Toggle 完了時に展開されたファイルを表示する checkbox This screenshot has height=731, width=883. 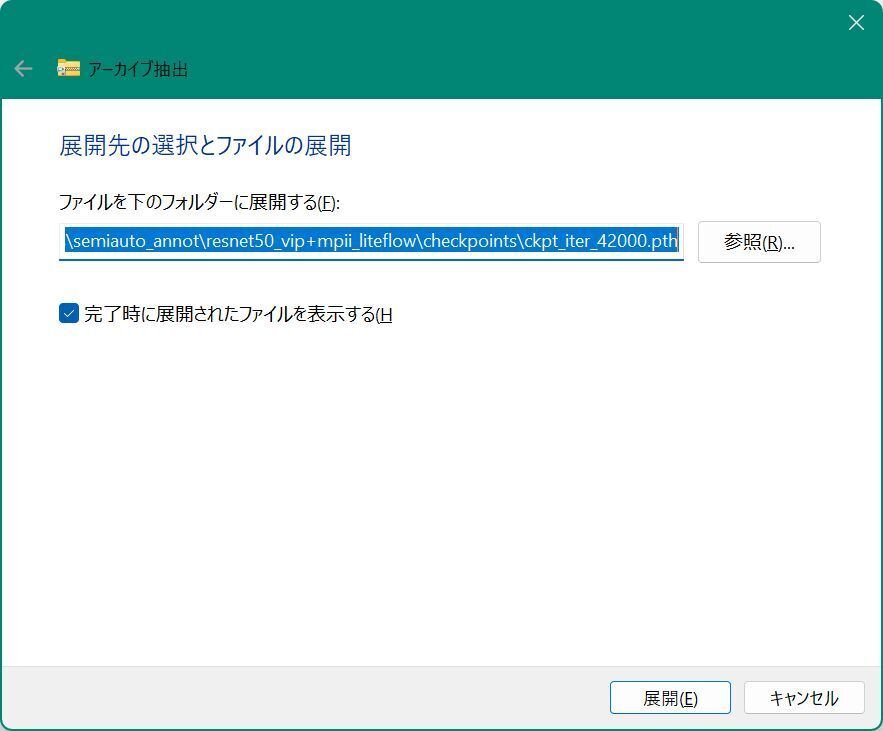[69, 313]
